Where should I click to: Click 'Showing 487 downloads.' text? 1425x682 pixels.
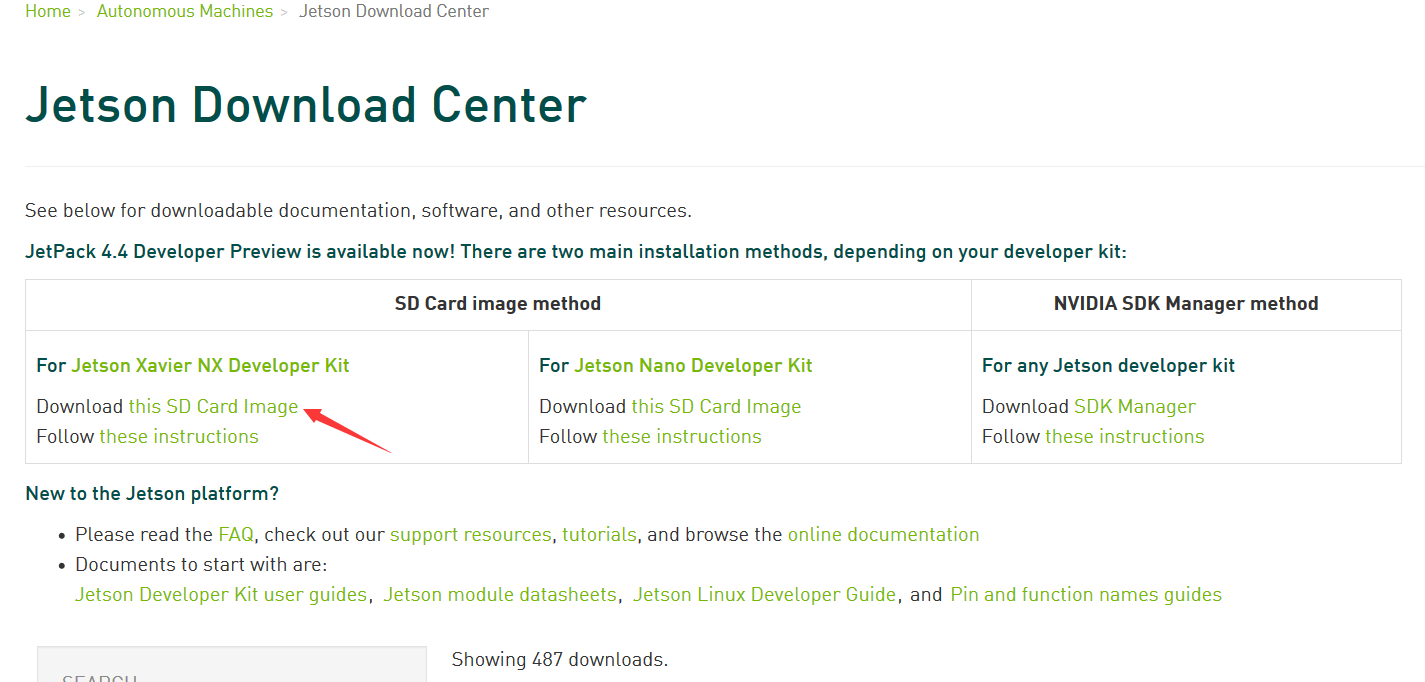tap(560, 659)
